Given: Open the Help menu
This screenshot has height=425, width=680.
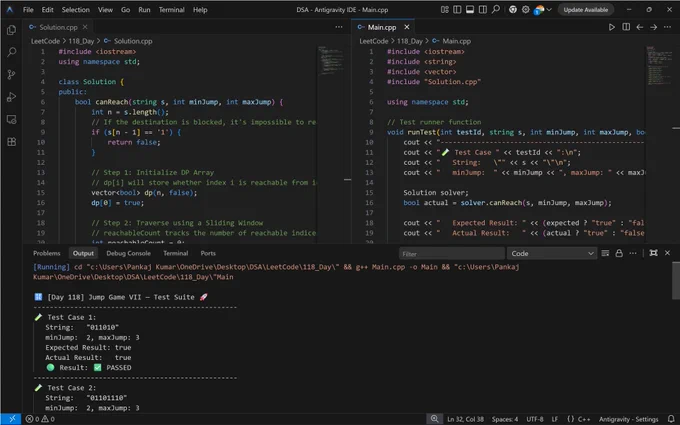Looking at the screenshot, I should click(x=200, y=10).
